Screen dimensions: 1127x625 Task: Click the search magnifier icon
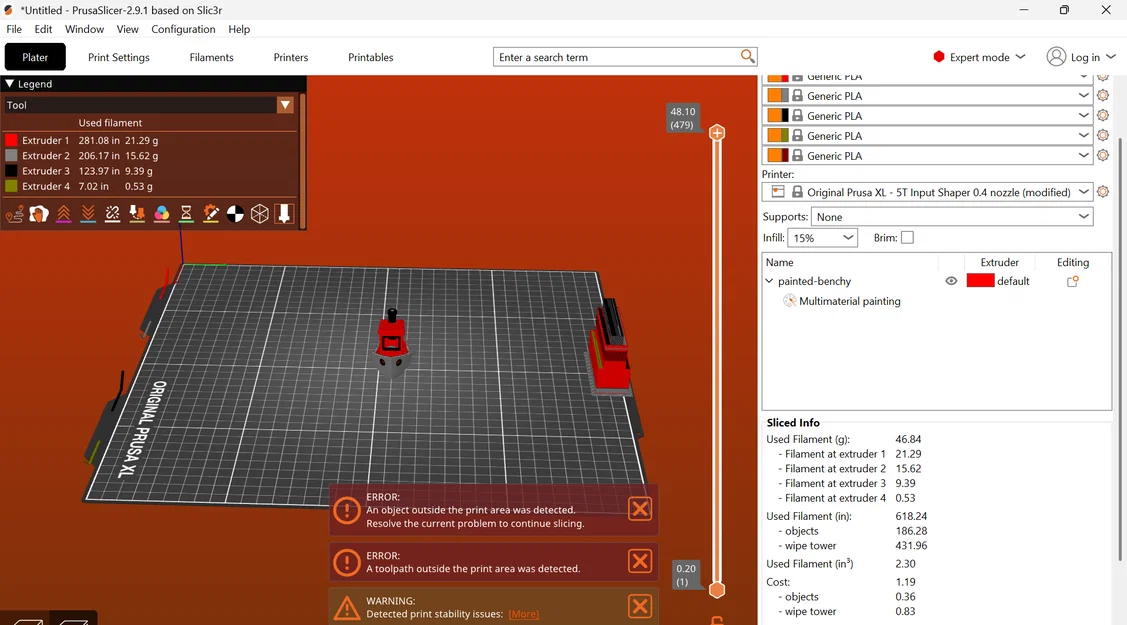(x=748, y=56)
